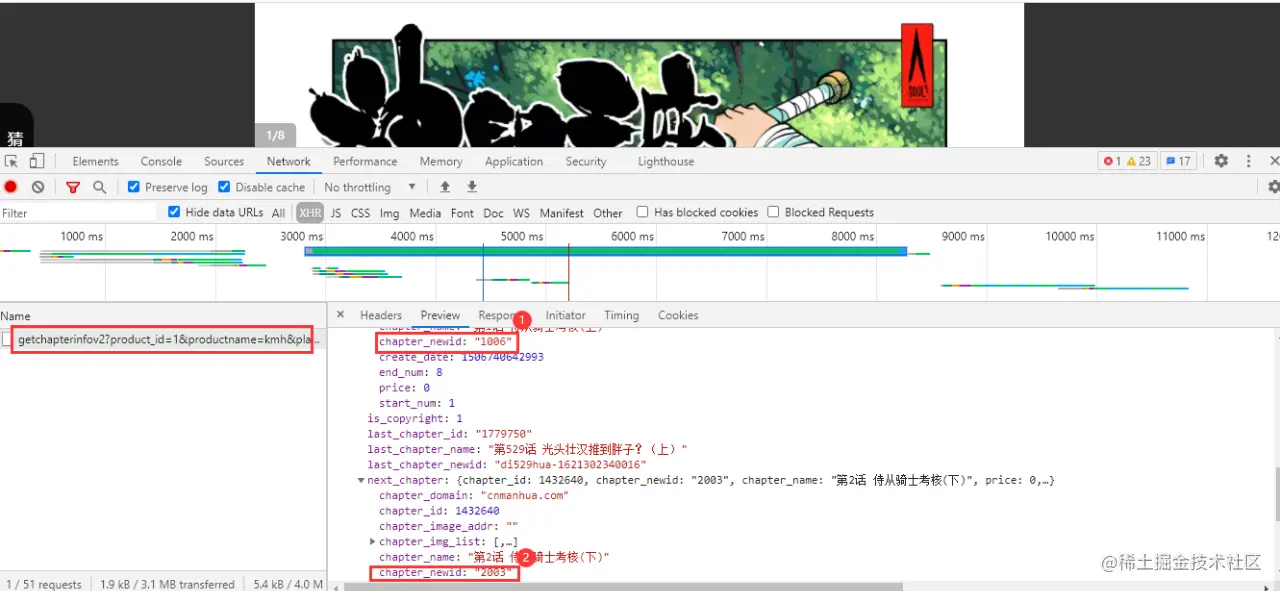Viewport: 1280px width, 591px height.
Task: Switch to the Console tab
Action: 161,161
